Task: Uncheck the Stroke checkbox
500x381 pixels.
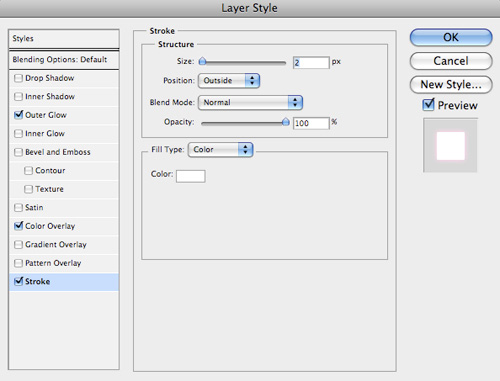Action: pyautogui.click(x=18, y=282)
